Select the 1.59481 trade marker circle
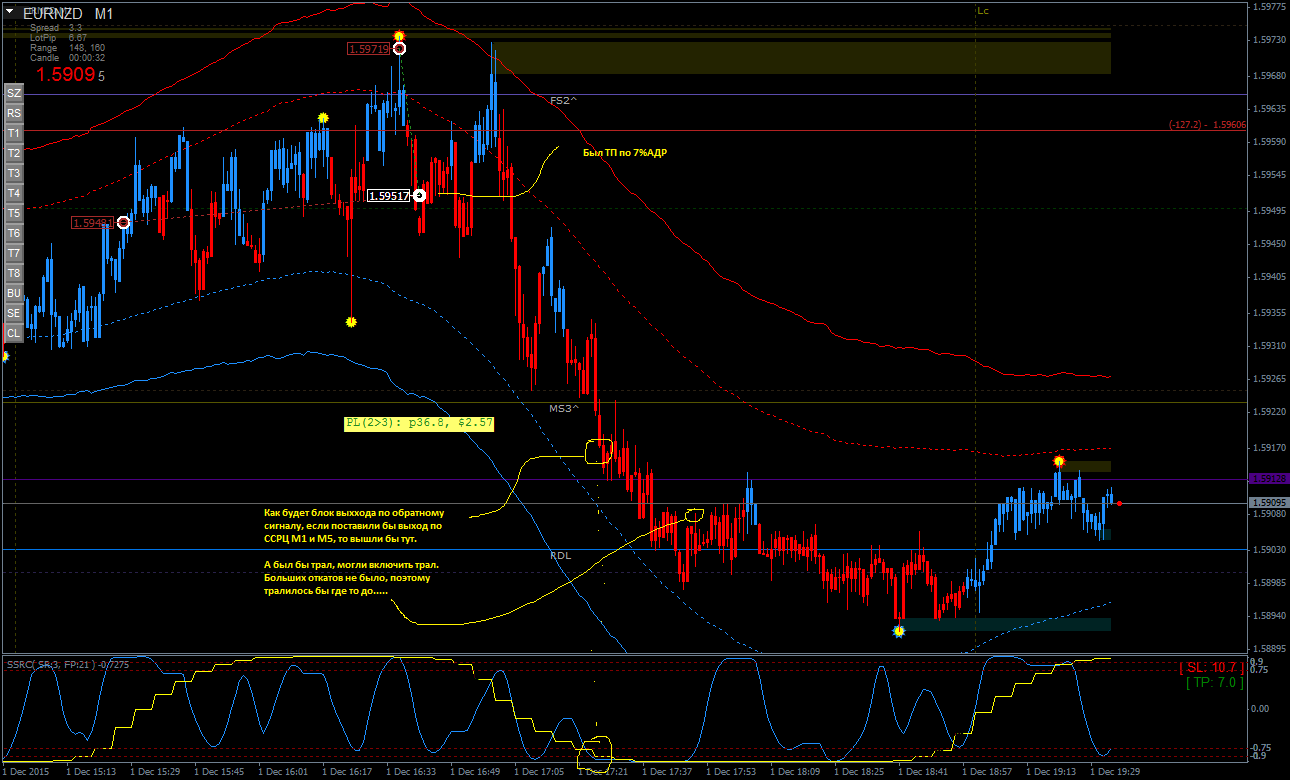This screenshot has width=1290, height=780. (x=123, y=222)
